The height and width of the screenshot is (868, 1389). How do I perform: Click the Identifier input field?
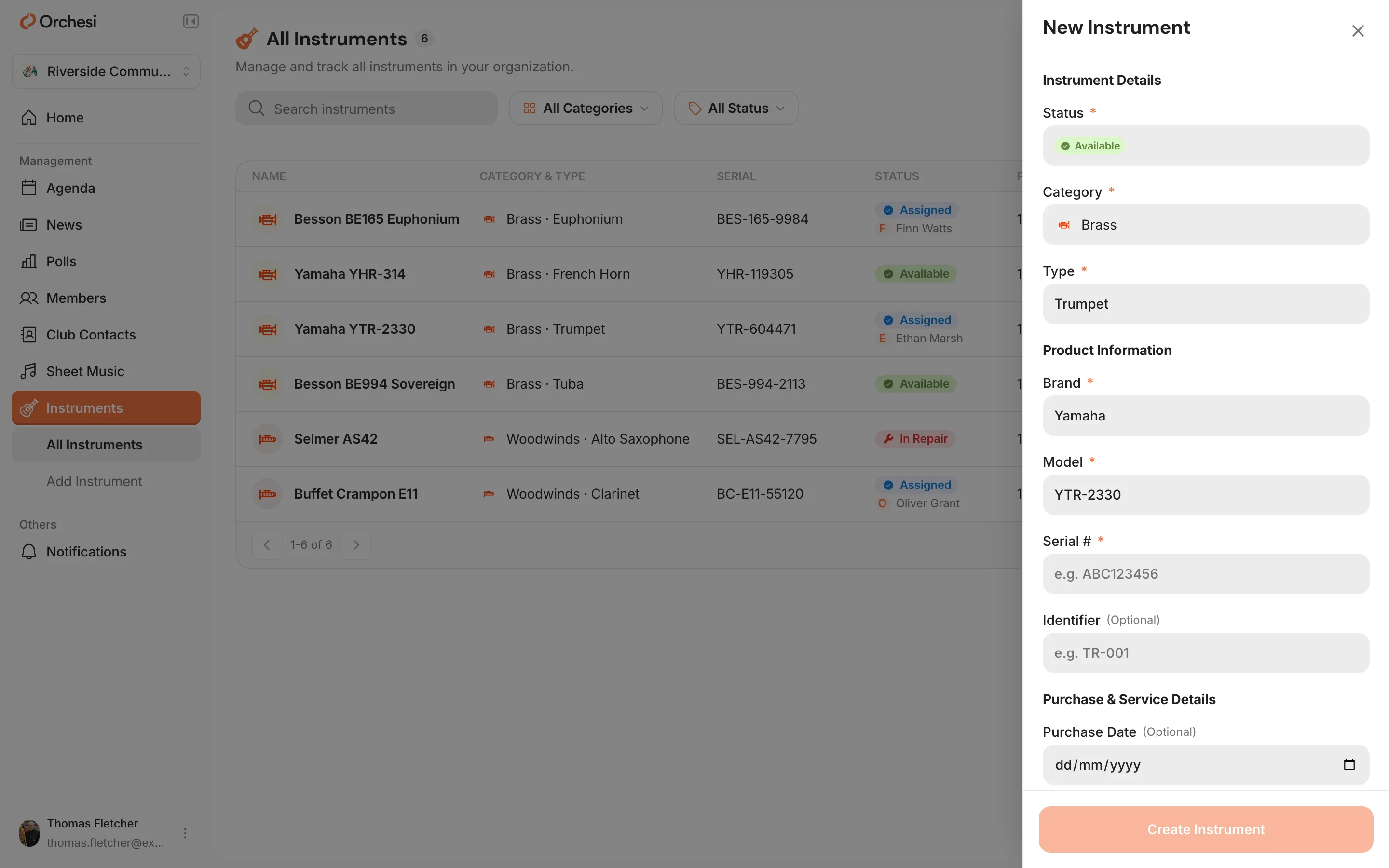[x=1206, y=653]
